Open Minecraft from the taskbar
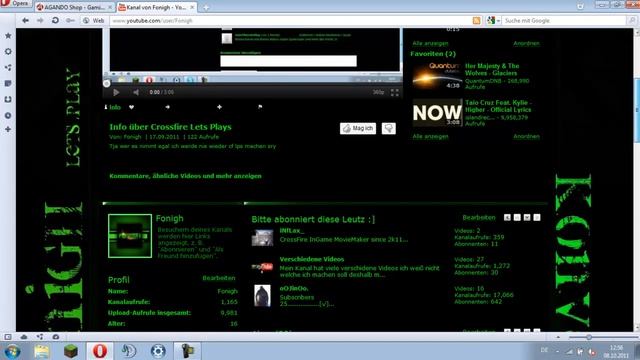Screen dimensions: 640x360 (71, 351)
